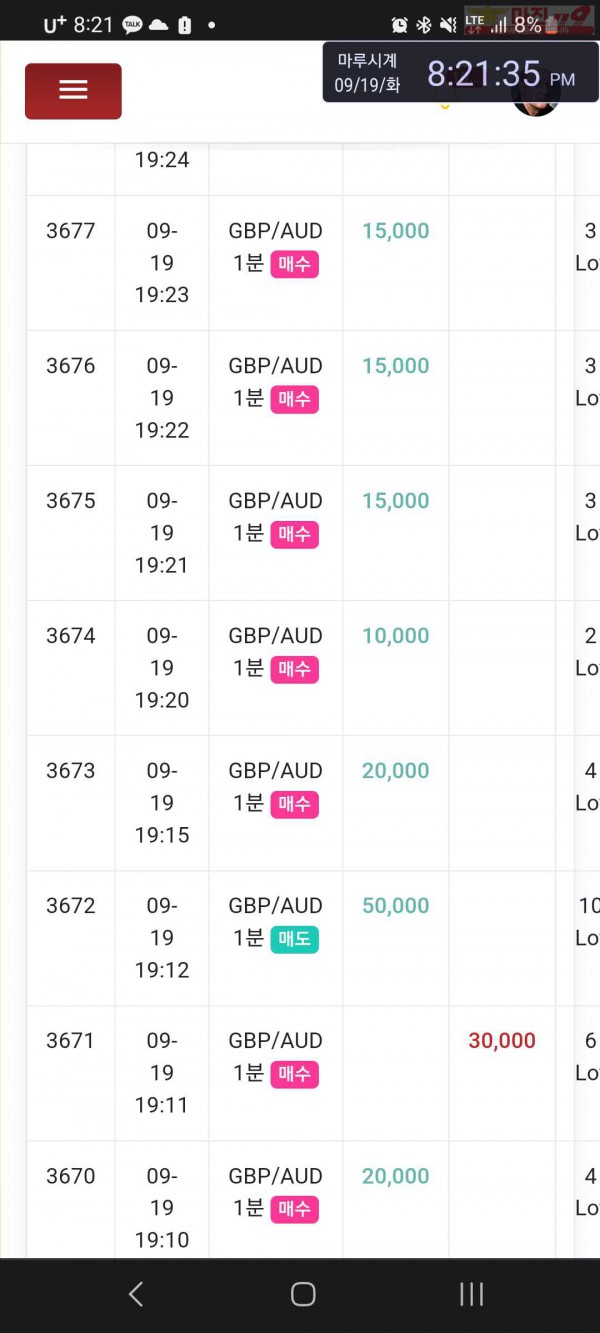Image resolution: width=600 pixels, height=1333 pixels.
Task: Open the red hamburger menu
Action: pos(73,91)
